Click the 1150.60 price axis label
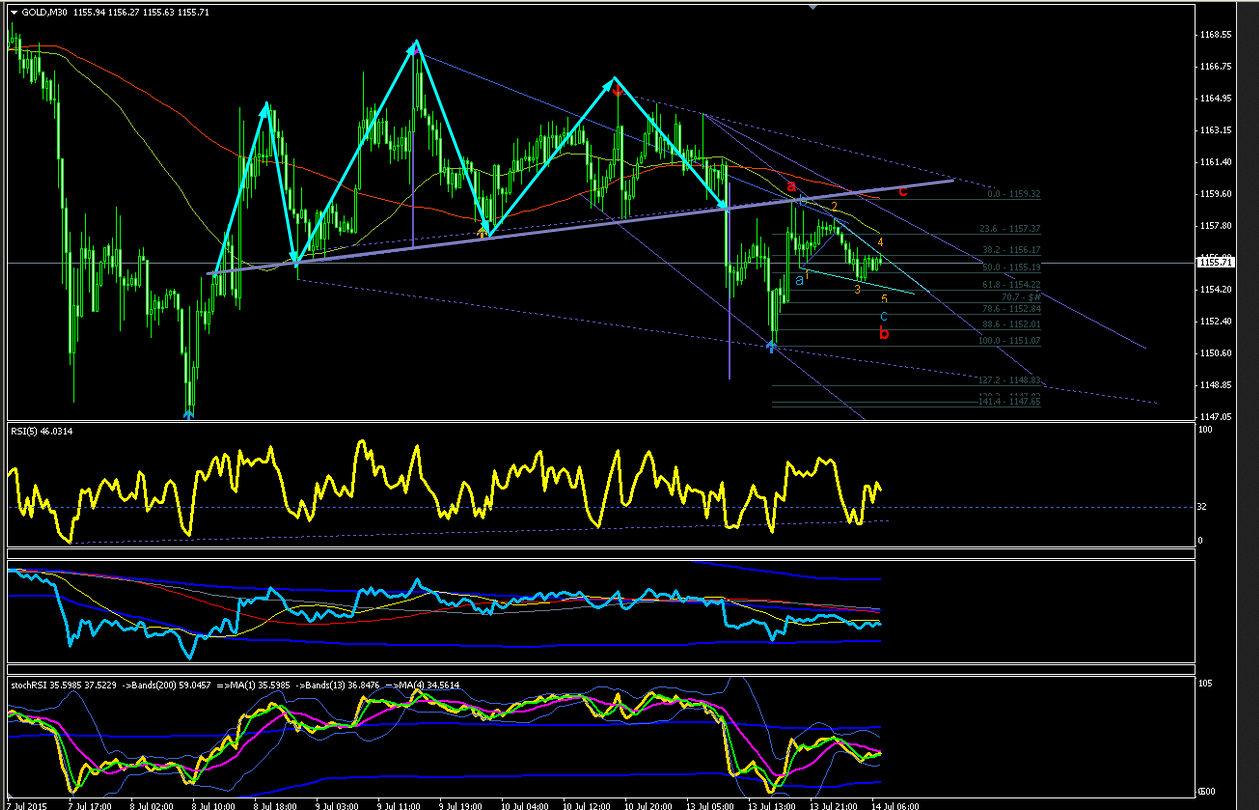Viewport: 1259px width, 810px height. 1217,353
